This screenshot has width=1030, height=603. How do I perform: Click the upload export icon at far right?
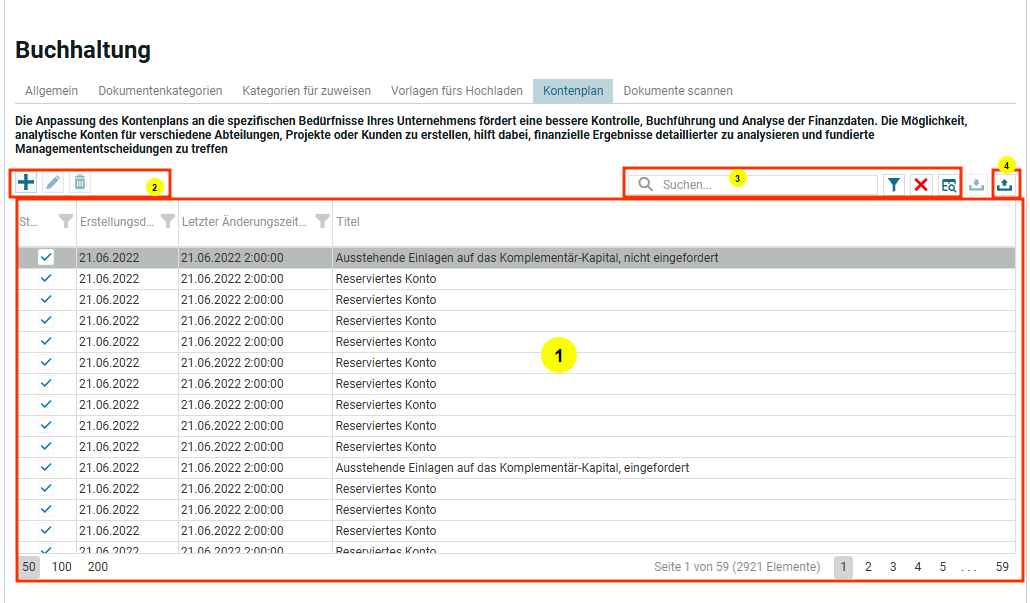[1005, 185]
